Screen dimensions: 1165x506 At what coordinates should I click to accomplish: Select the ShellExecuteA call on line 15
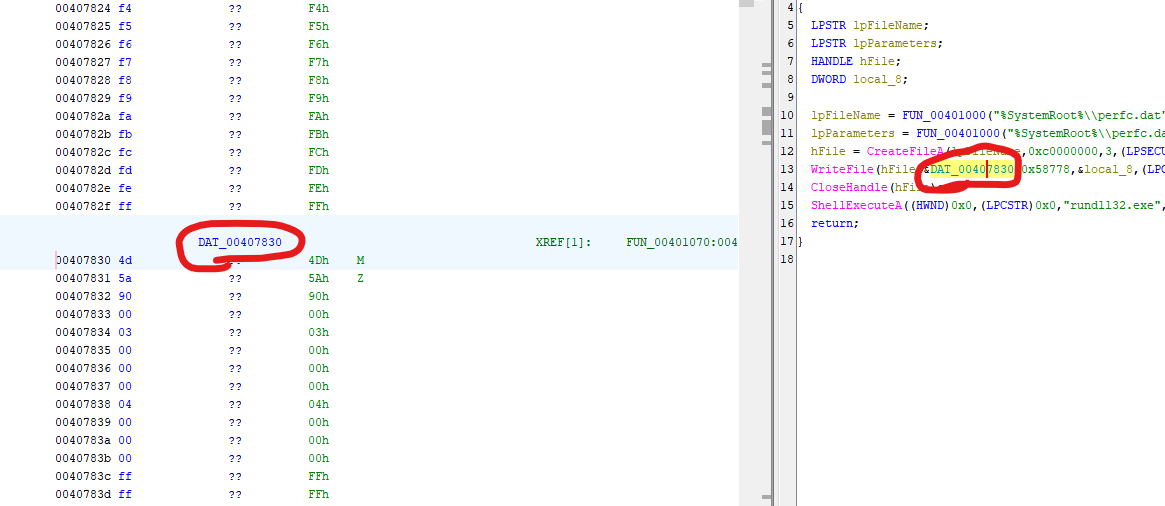(855, 206)
